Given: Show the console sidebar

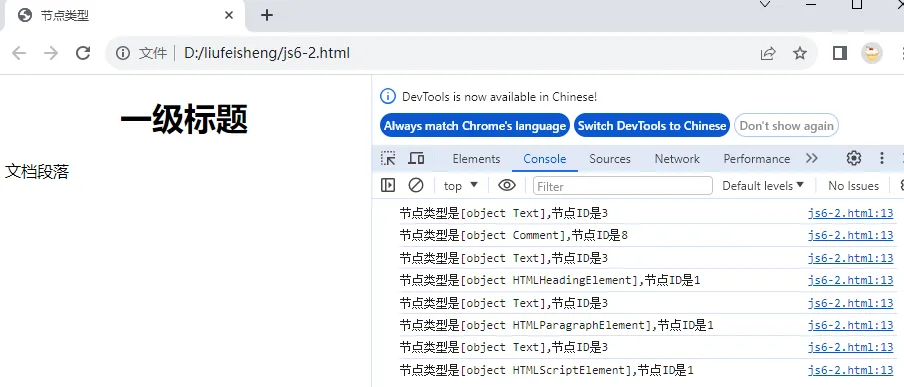Looking at the screenshot, I should (388, 185).
